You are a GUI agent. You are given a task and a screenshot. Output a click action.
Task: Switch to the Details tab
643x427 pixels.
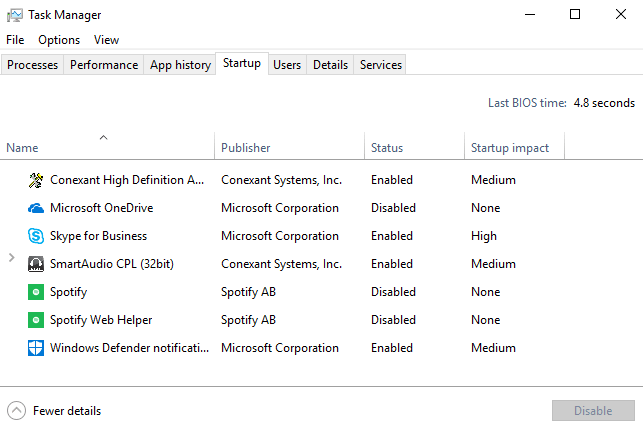pyautogui.click(x=330, y=65)
